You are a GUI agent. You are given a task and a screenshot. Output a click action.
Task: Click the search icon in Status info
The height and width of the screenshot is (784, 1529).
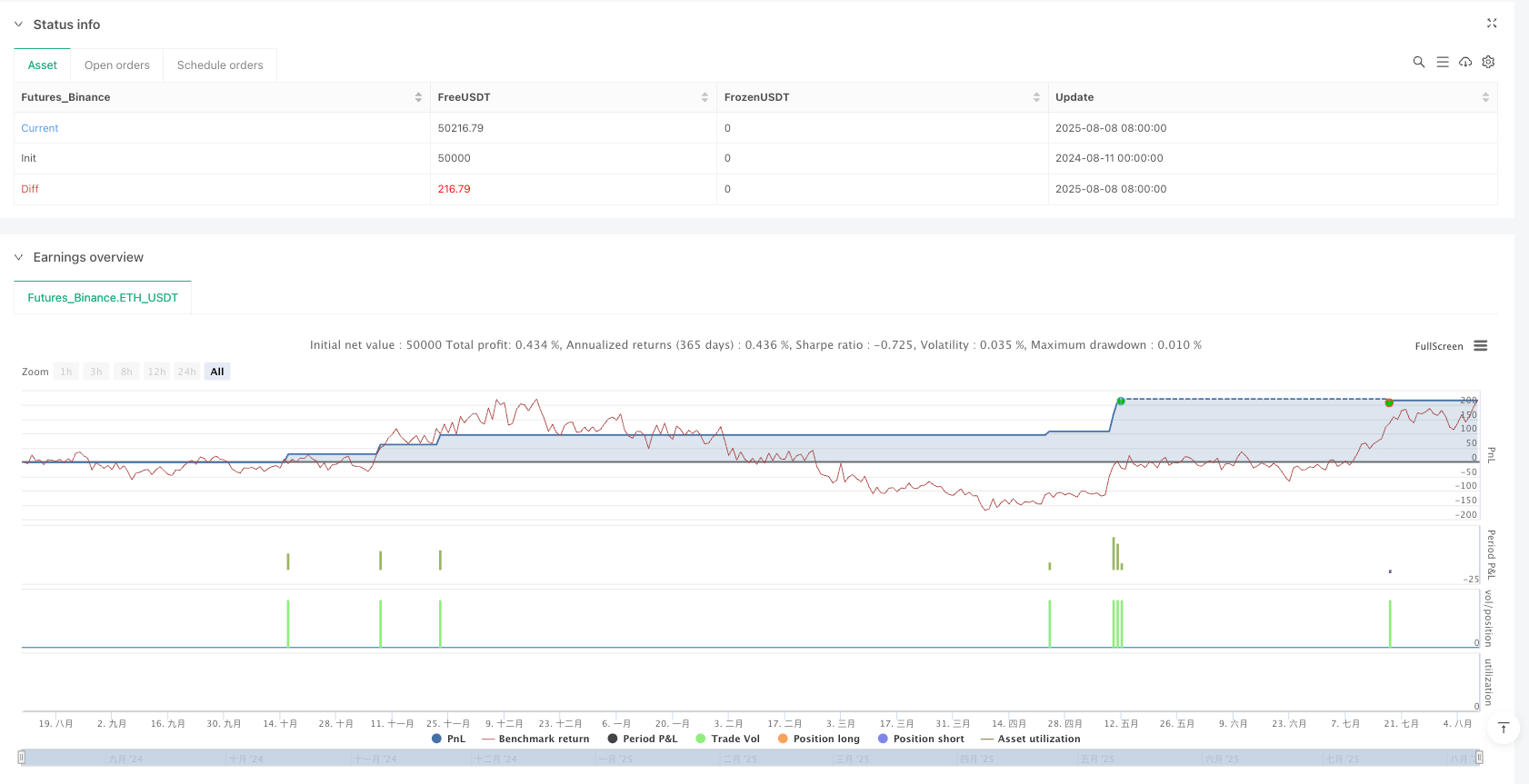(1418, 62)
